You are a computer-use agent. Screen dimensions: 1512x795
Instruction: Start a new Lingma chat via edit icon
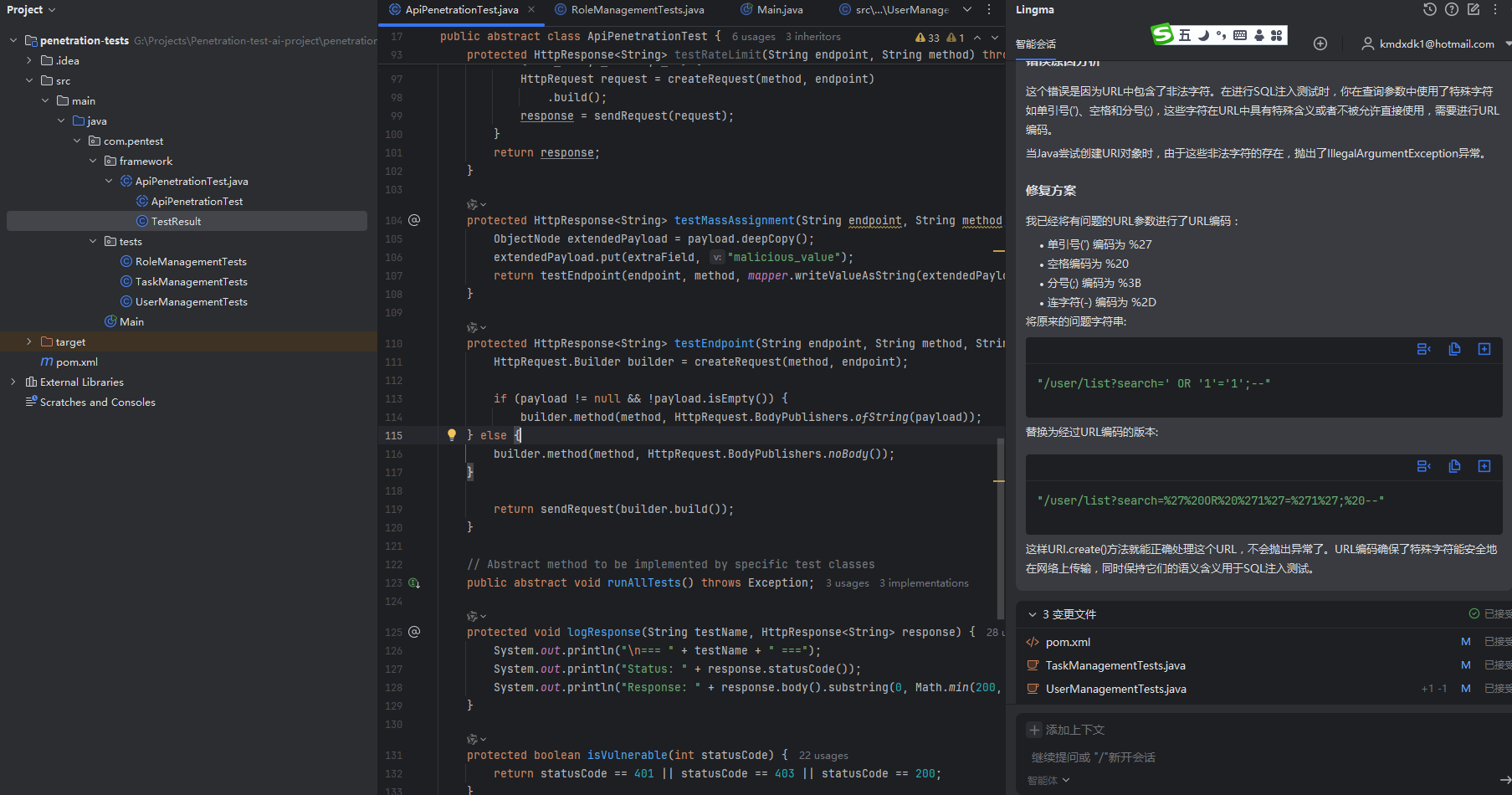click(1474, 10)
